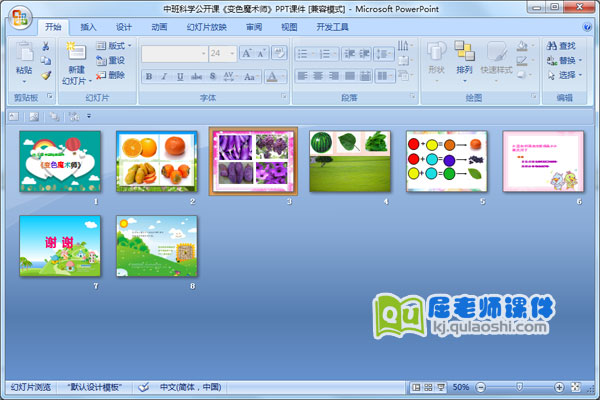Click the Find button
This screenshot has height=400, width=600.
pyautogui.click(x=561, y=46)
